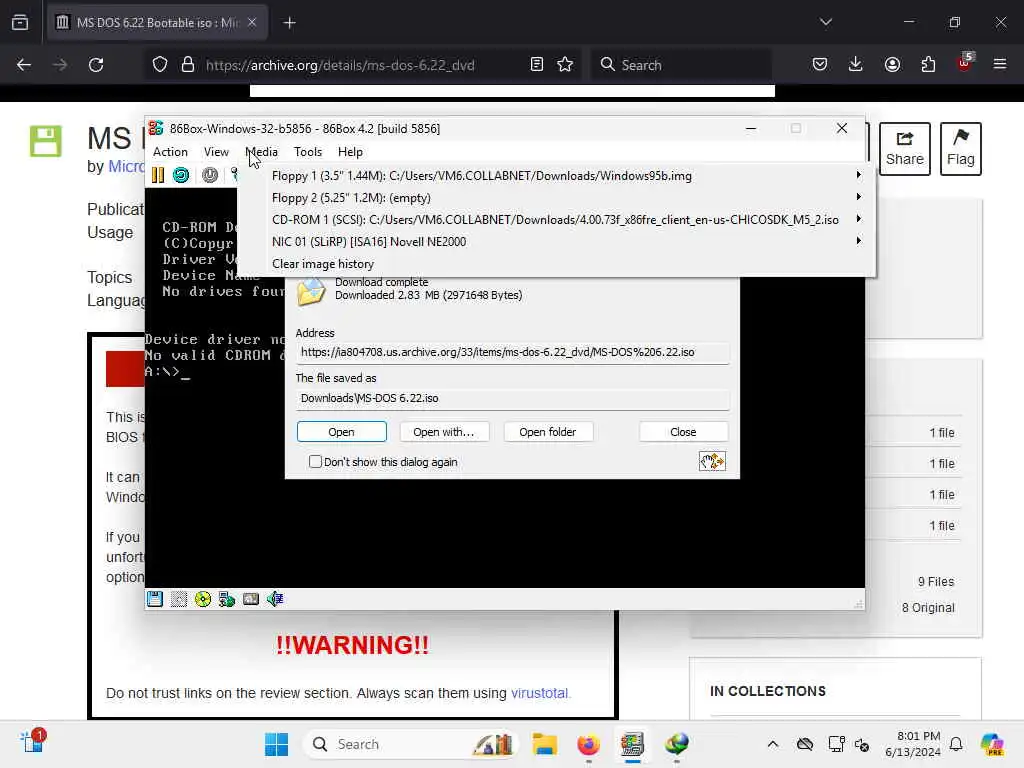1024x768 pixels.
Task: Click Firefox icon in taskbar
Action: point(588,744)
